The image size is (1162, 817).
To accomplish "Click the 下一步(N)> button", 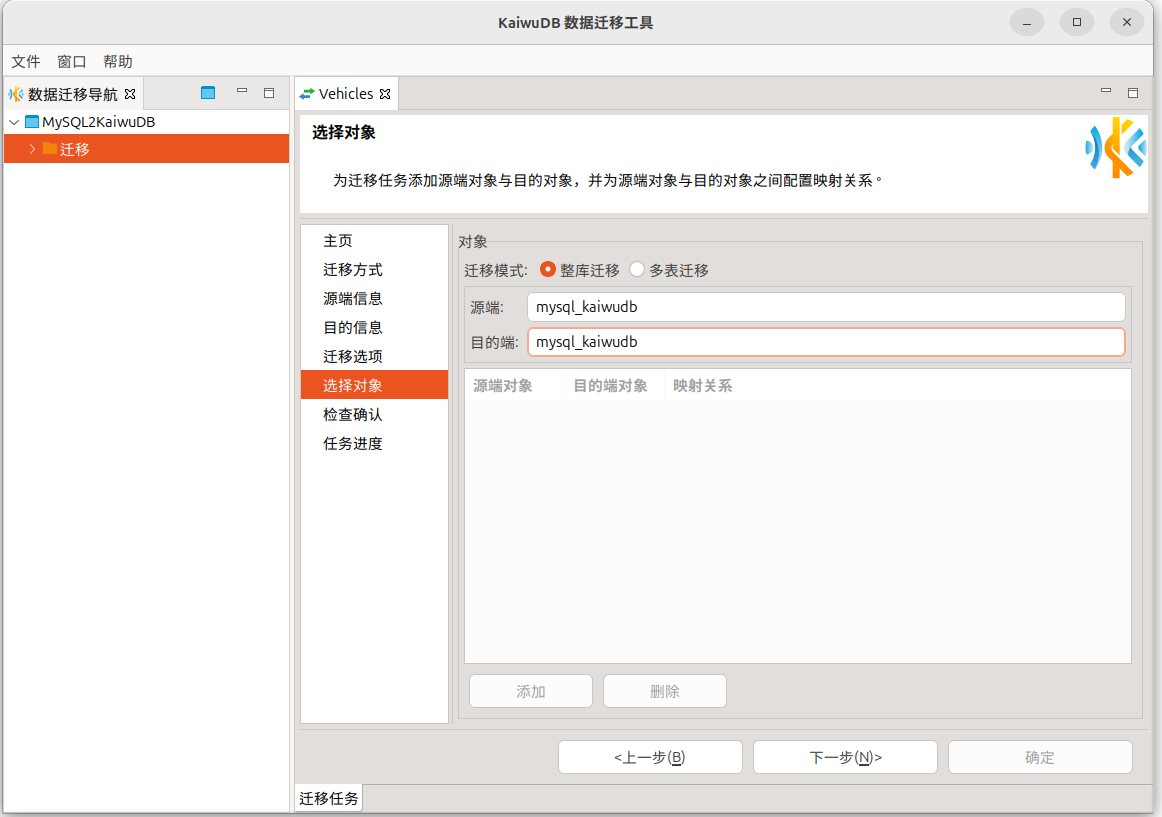I will point(845,757).
